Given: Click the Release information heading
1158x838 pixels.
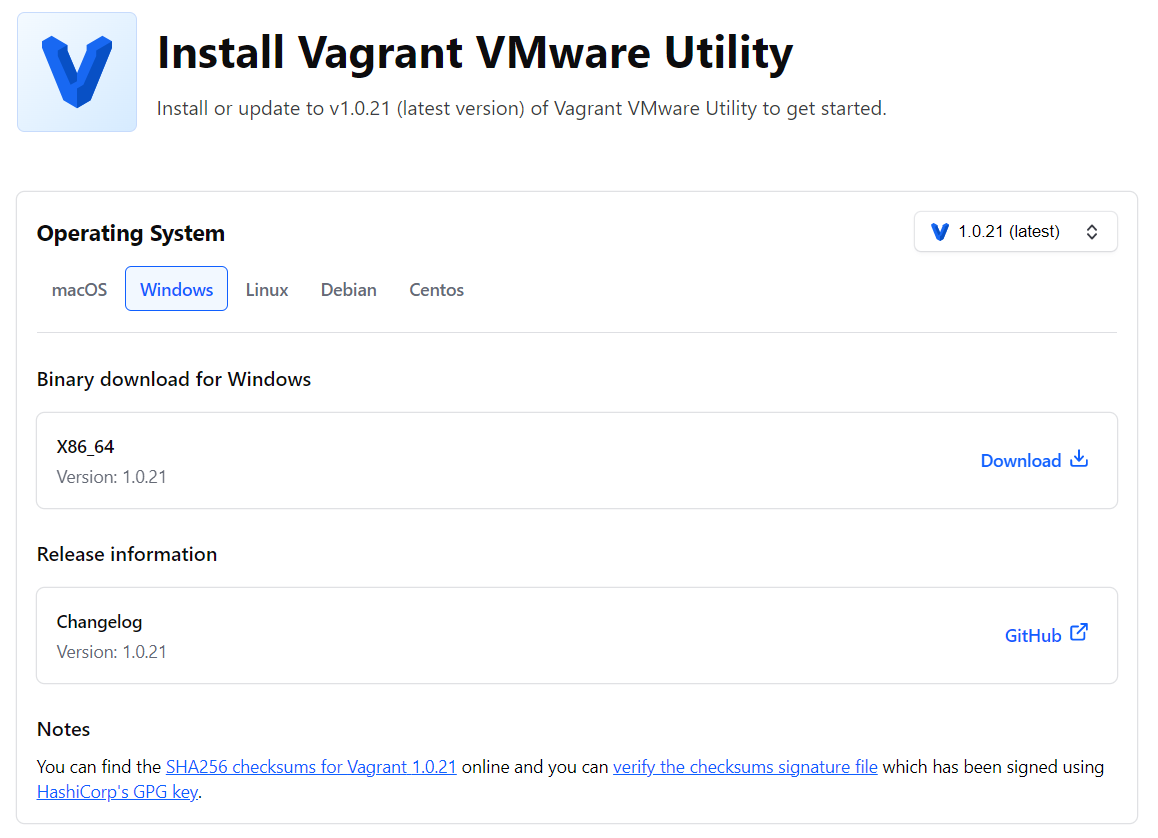Looking at the screenshot, I should click(x=127, y=554).
